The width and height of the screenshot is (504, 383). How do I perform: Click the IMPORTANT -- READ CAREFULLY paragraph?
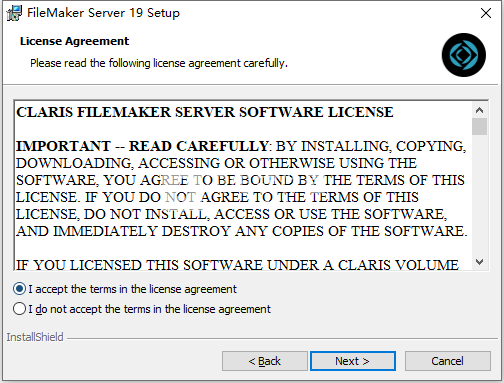tap(242, 189)
